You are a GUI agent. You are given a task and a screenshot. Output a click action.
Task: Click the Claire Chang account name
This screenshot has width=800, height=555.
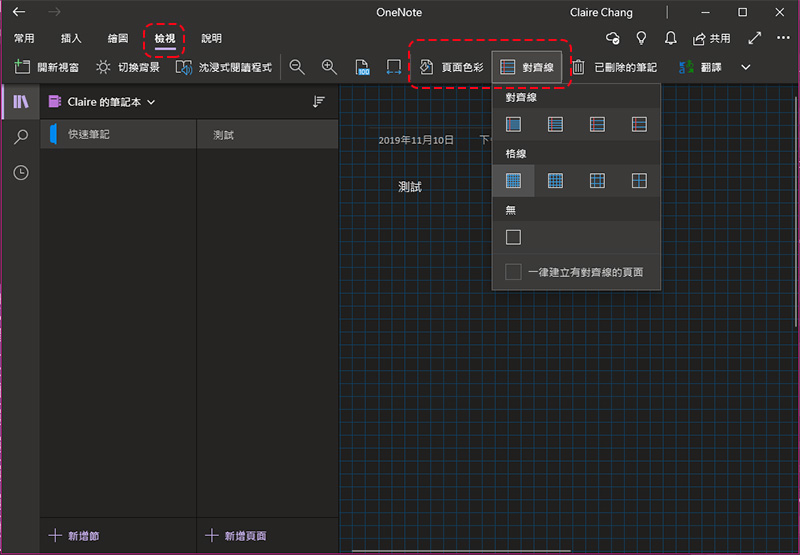[x=601, y=13]
